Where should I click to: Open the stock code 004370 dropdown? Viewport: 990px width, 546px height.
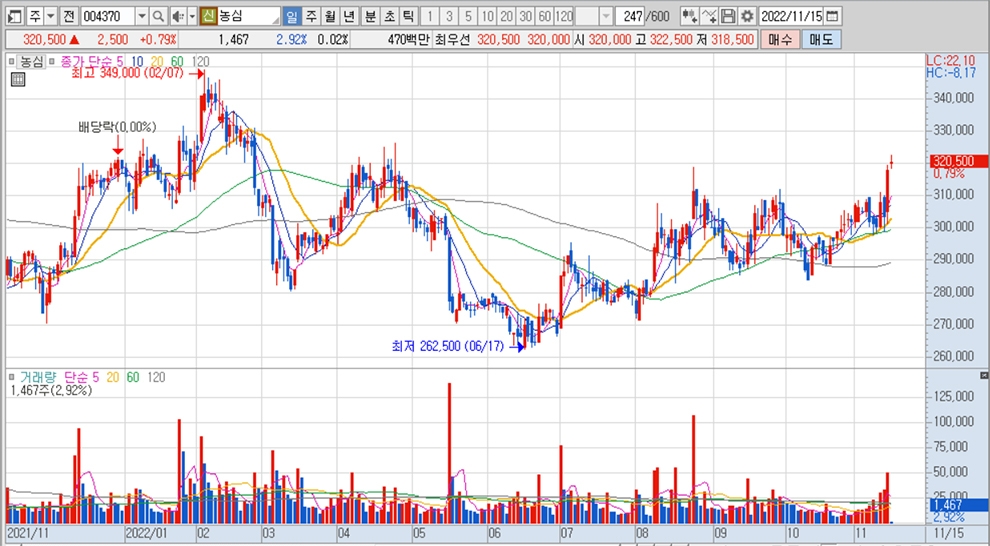[141, 17]
